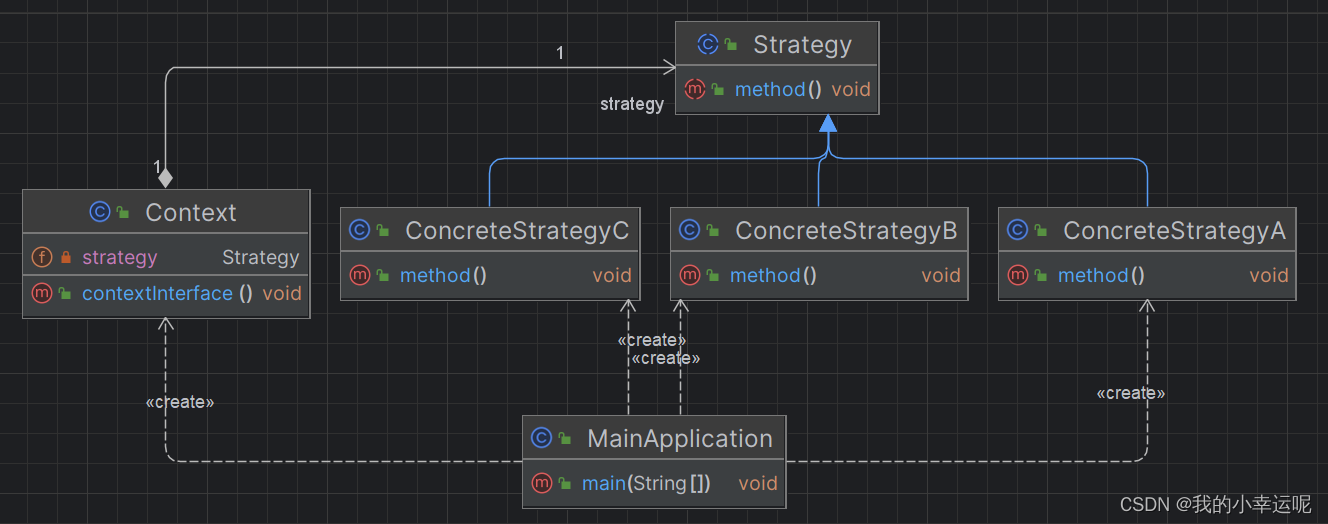The image size is (1328, 524).
Task: Click method icon next to main(String[])
Action: pyautogui.click(x=542, y=483)
